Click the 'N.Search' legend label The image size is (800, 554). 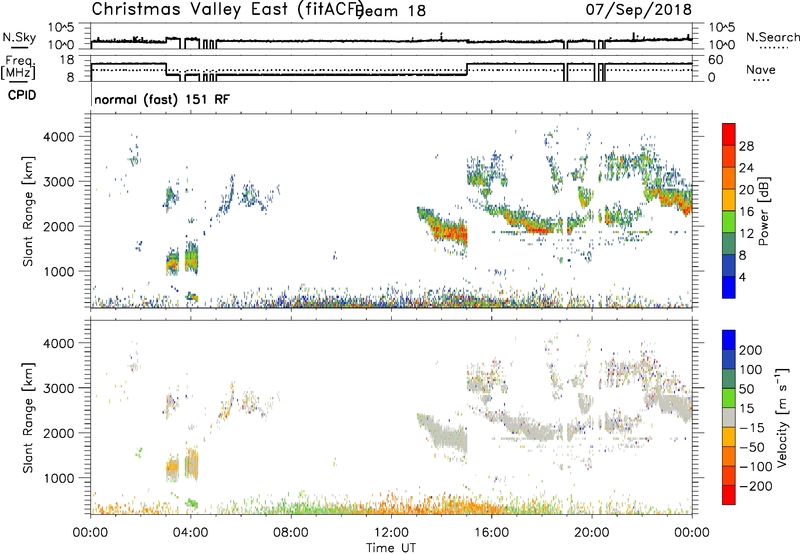(772, 37)
